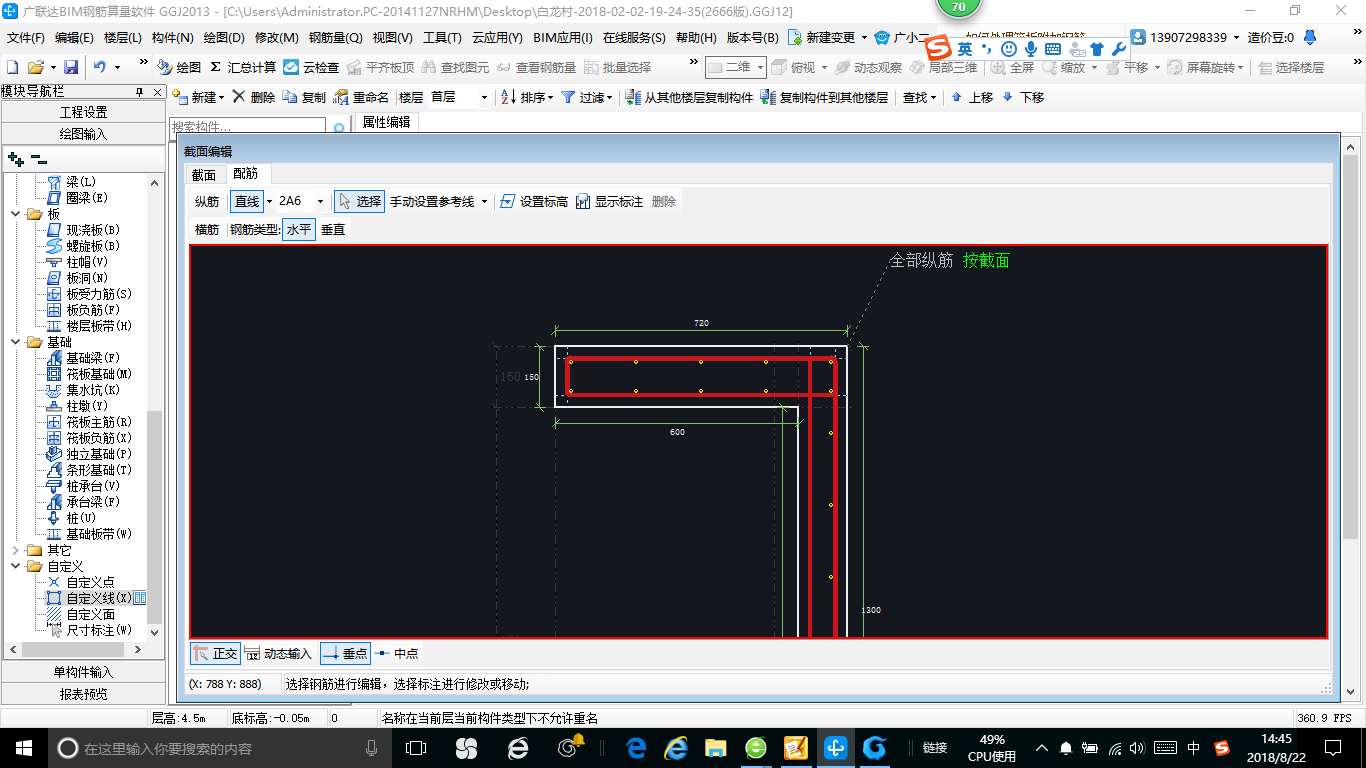This screenshot has width=1366, height=768.
Task: Save the project with the floppy disk icon
Action: click(x=71, y=67)
